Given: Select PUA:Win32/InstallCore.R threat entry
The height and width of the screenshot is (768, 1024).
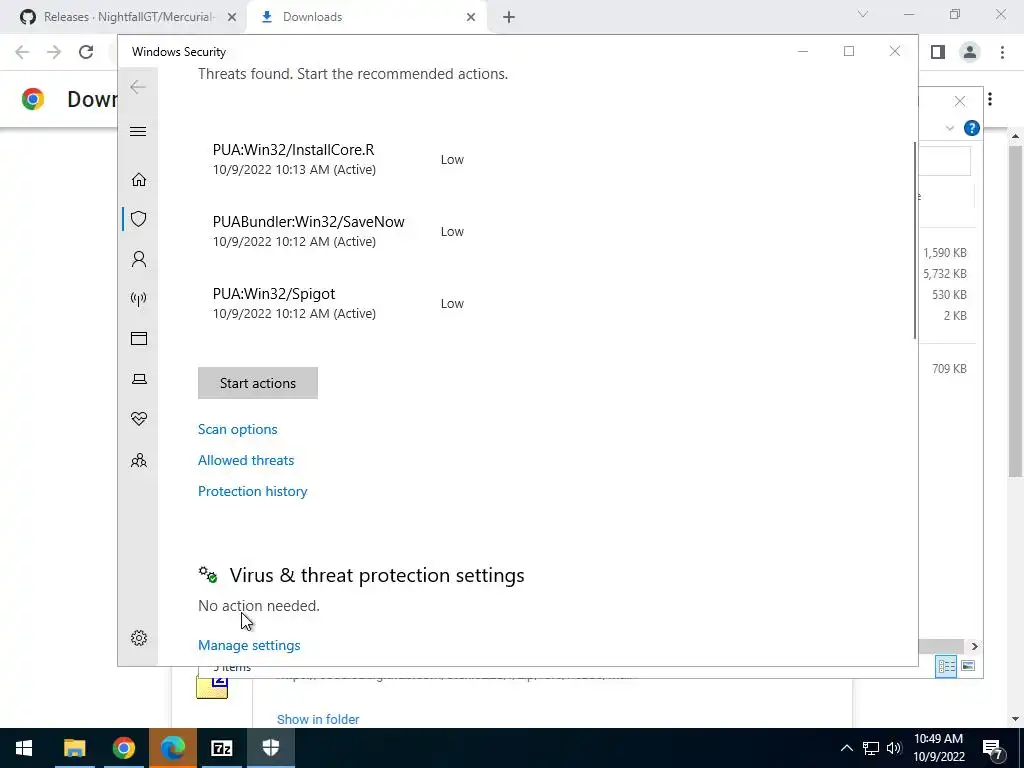Looking at the screenshot, I should click(338, 159).
